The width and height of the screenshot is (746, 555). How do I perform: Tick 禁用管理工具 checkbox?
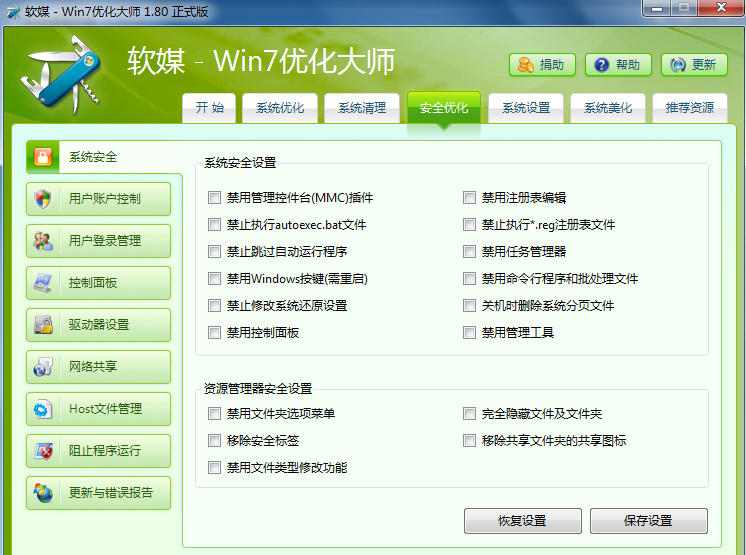point(469,332)
